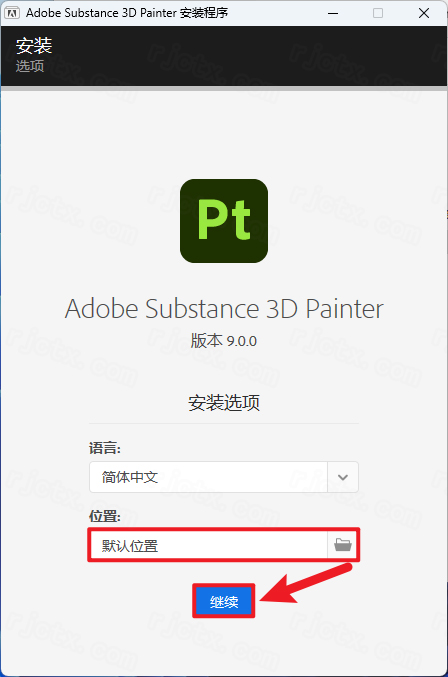
Task: Click the 选项 subtitle in header
Action: [x=30, y=66]
